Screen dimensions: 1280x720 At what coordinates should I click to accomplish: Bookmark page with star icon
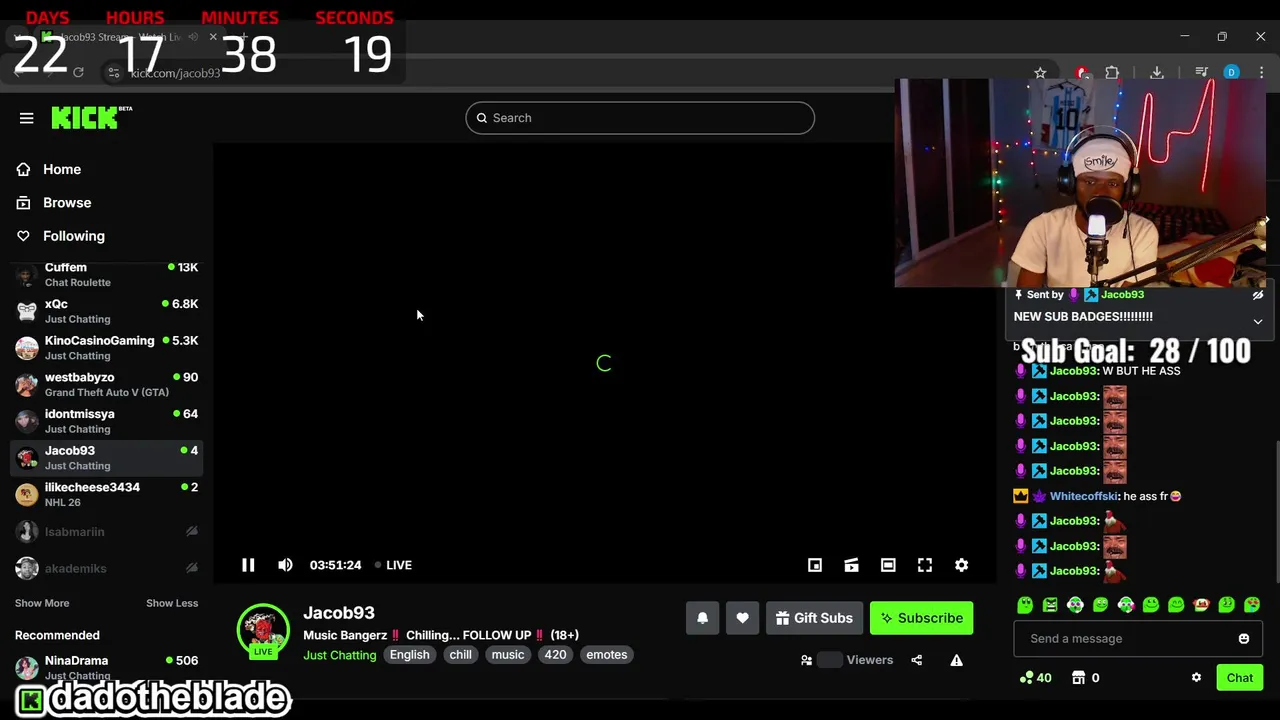click(x=1040, y=73)
